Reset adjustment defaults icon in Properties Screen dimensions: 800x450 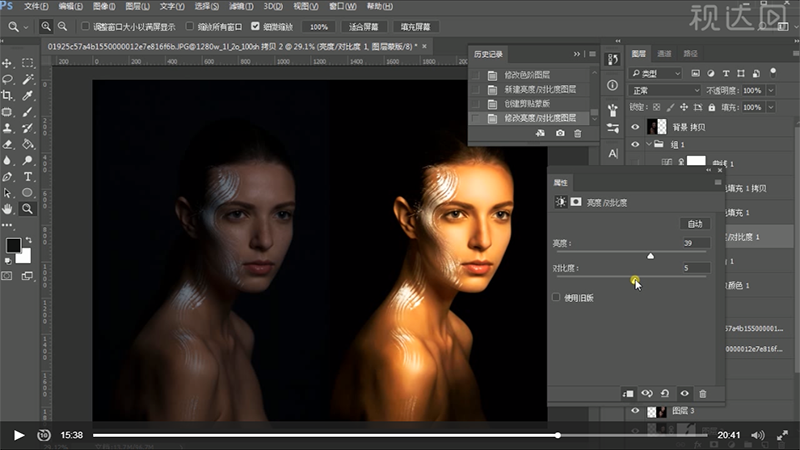pyautogui.click(x=665, y=393)
